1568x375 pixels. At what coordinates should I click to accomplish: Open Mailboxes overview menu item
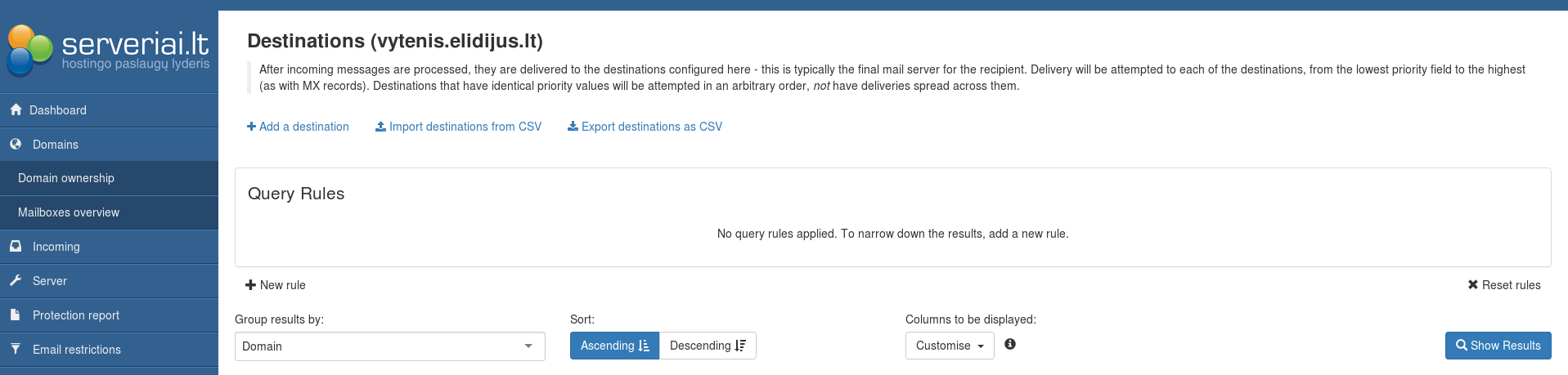(69, 212)
